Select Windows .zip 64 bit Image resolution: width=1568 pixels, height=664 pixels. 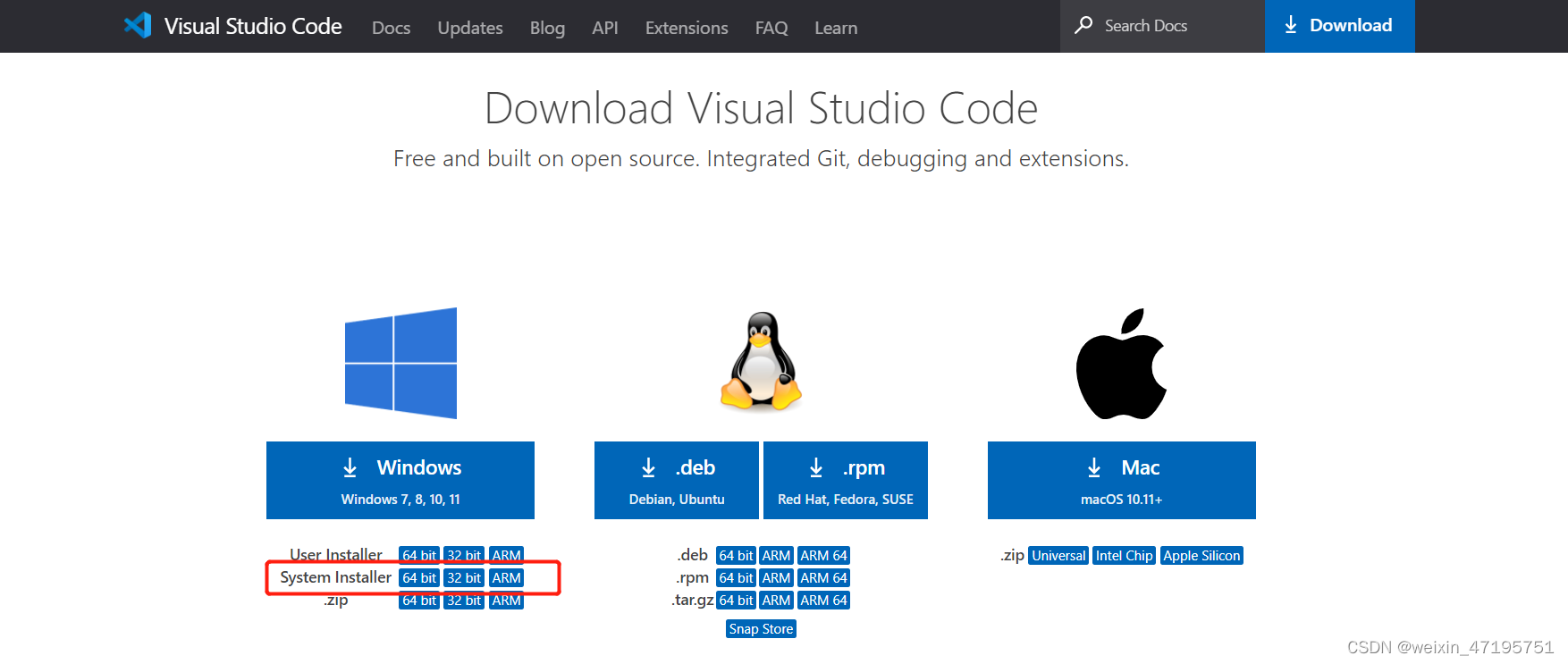[419, 601]
